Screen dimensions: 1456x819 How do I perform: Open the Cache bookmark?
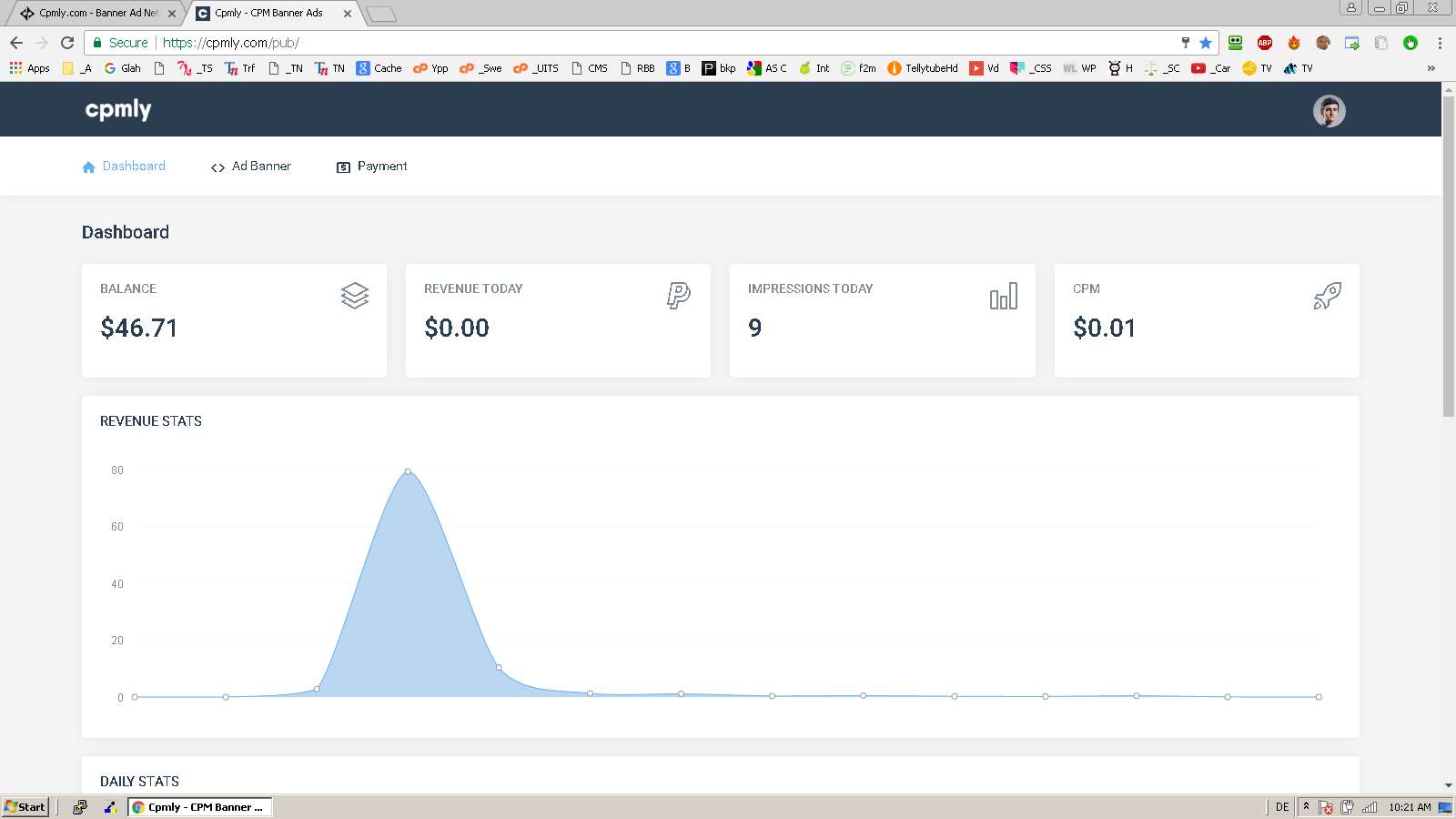coord(379,68)
